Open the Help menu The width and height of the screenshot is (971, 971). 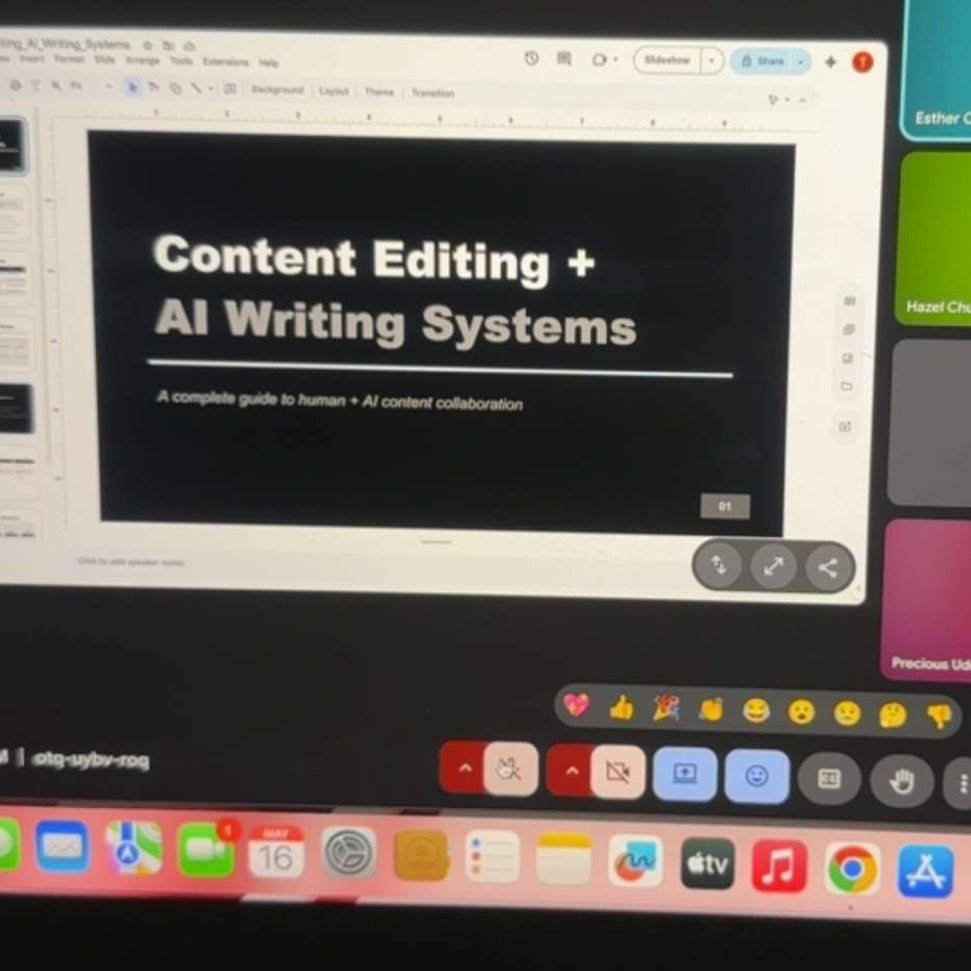point(268,63)
